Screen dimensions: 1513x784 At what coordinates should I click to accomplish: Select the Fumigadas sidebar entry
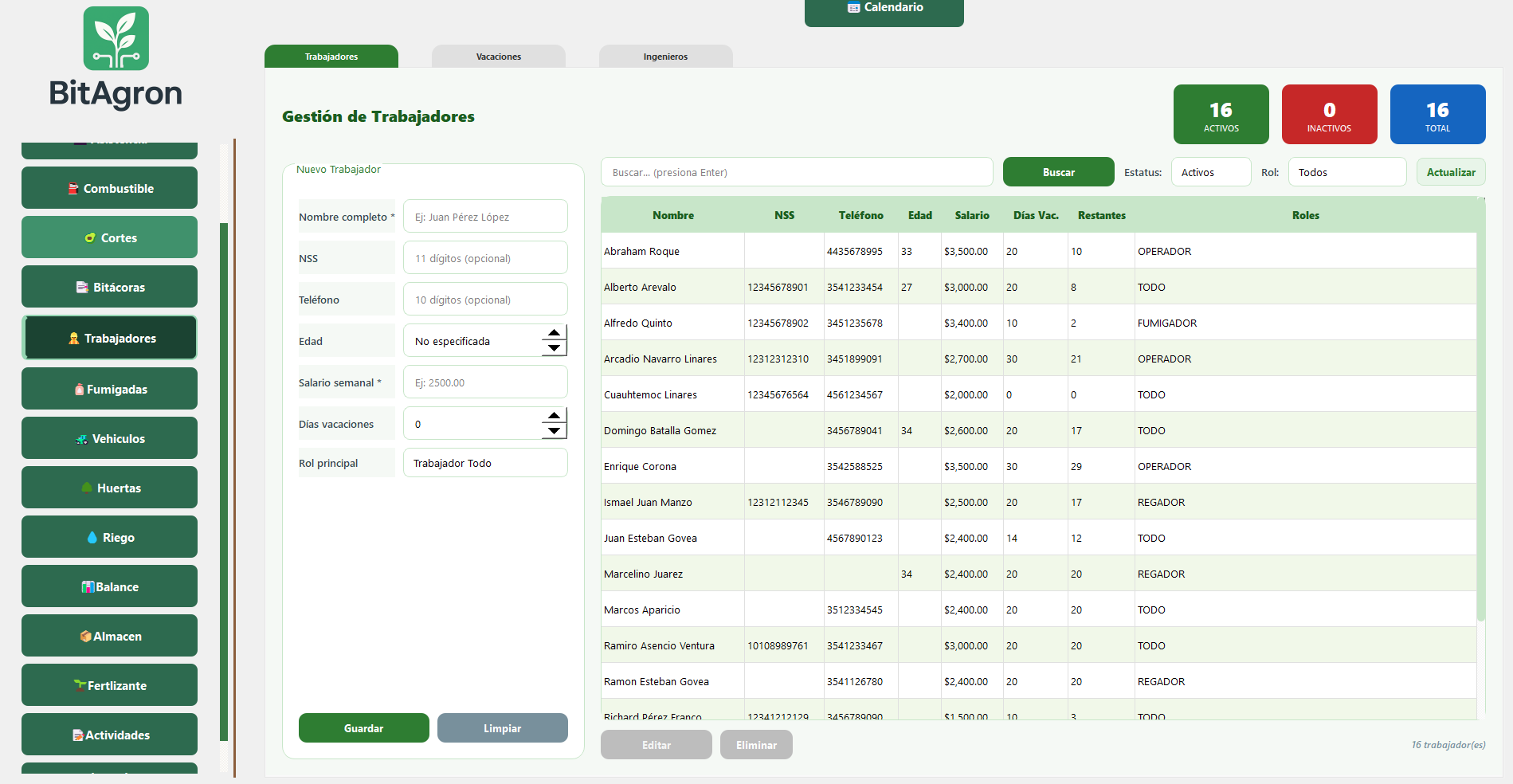(x=109, y=389)
